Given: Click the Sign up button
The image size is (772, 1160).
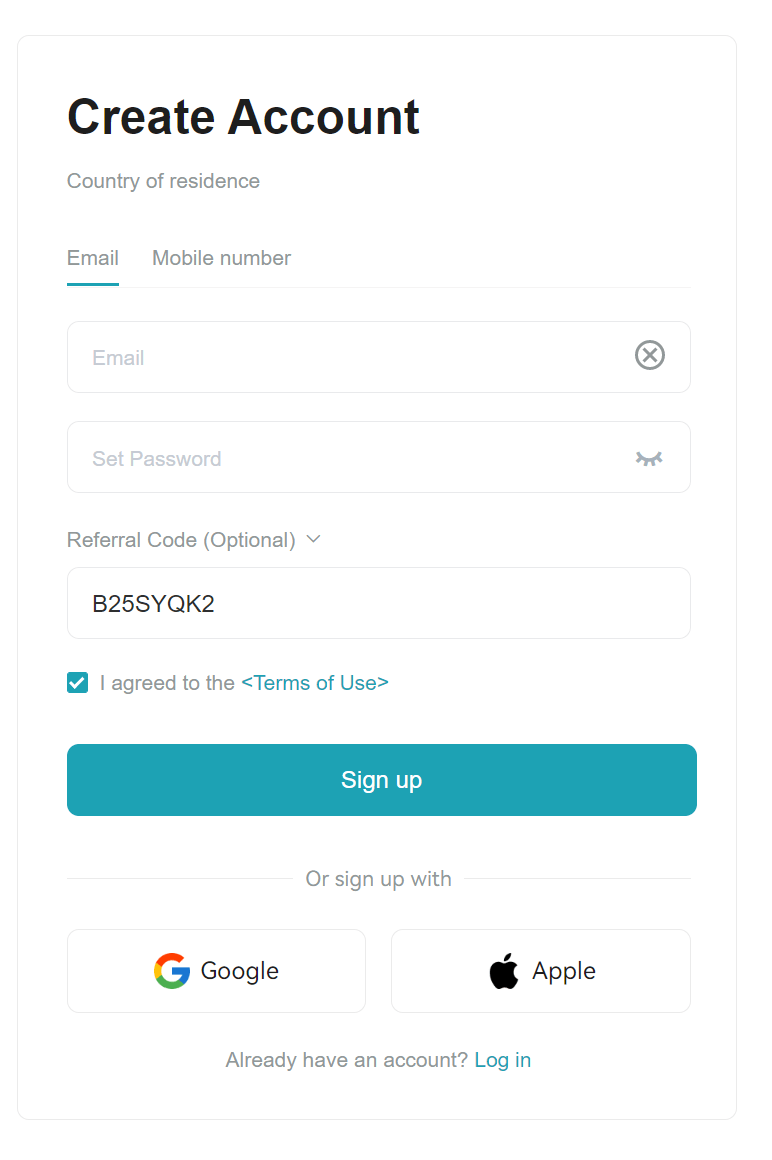Looking at the screenshot, I should [x=381, y=780].
